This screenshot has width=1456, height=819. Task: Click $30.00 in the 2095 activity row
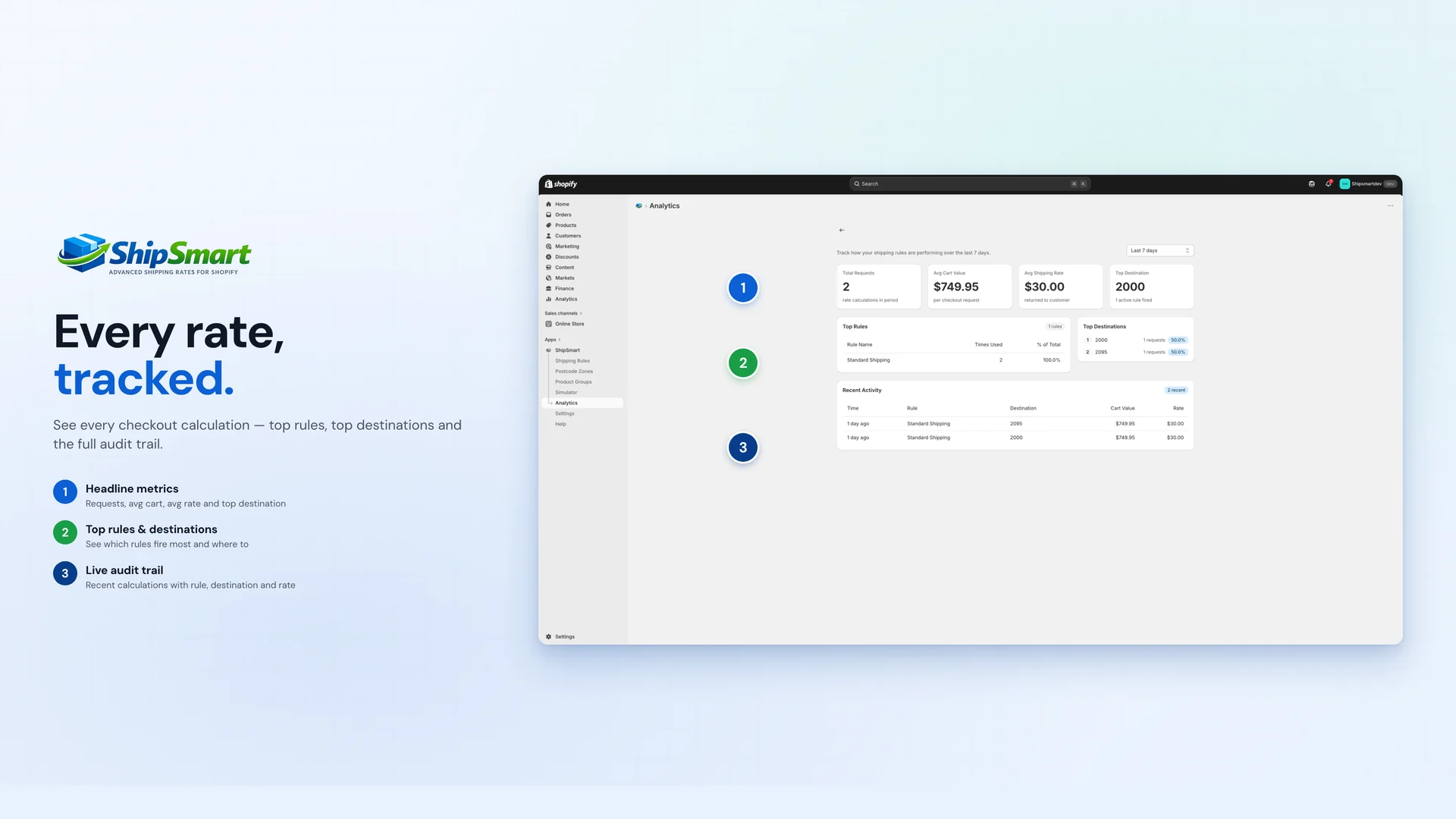coord(1175,424)
